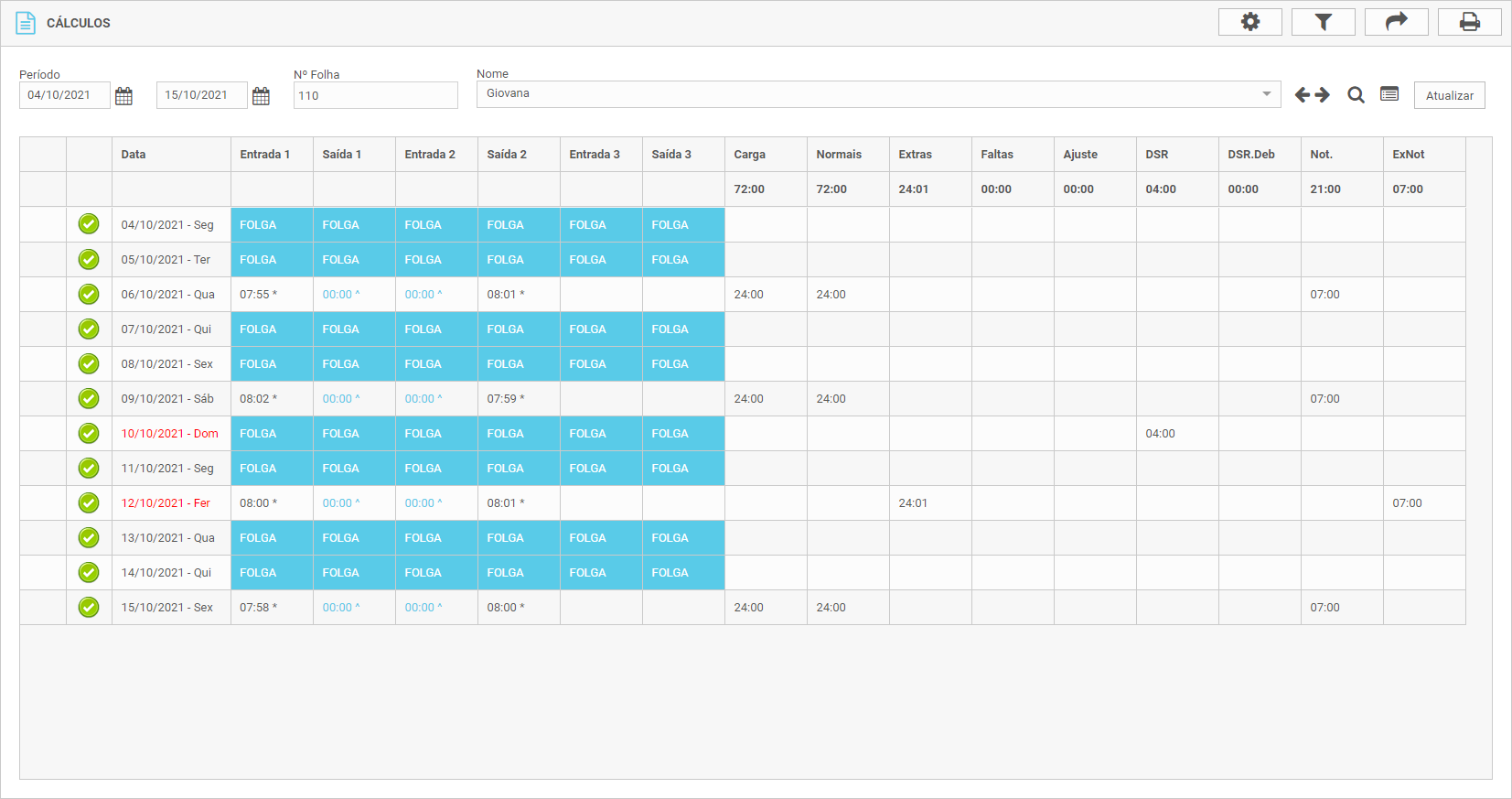Toggle green check for 04/10/2021 row

pos(89,224)
